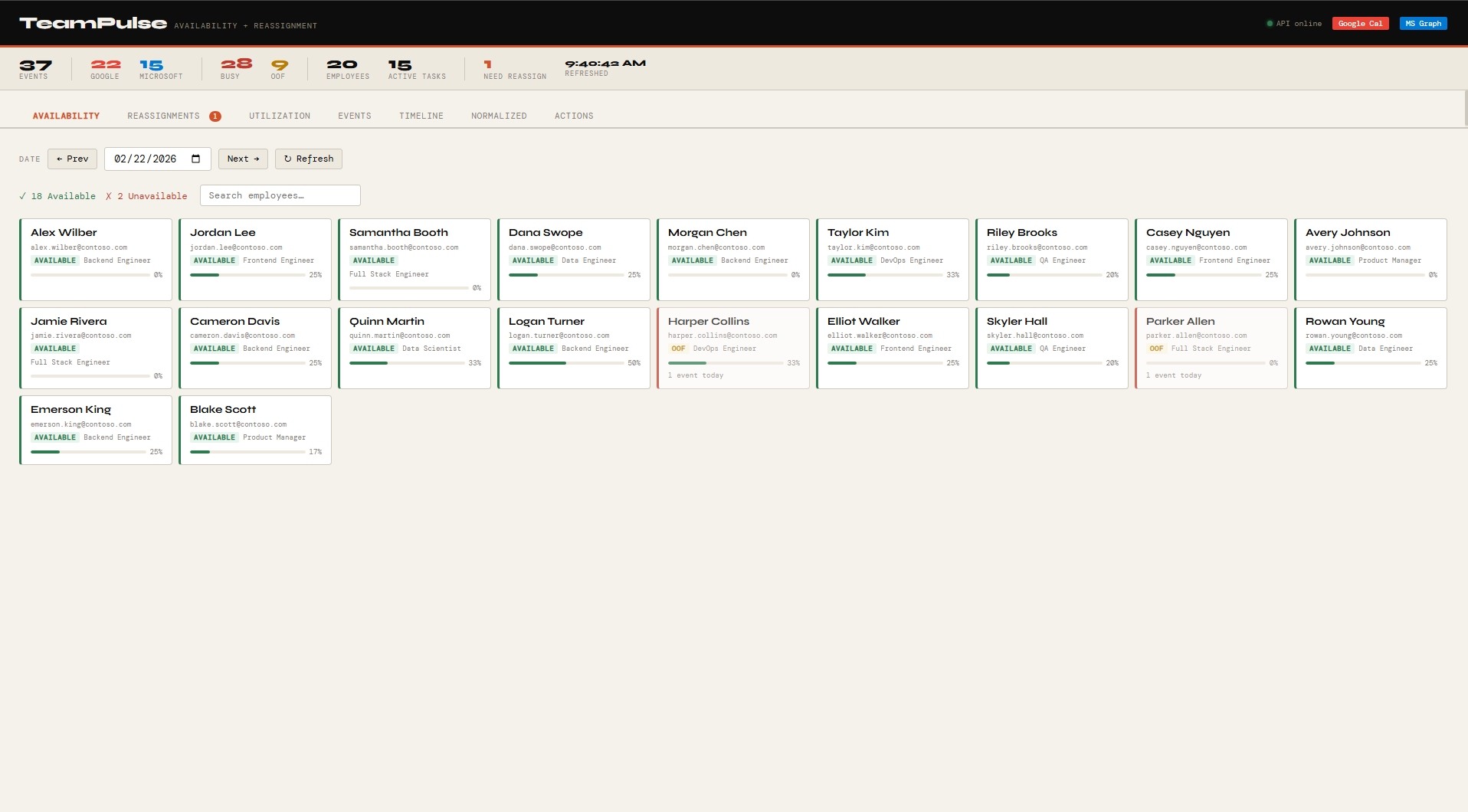Viewport: 1468px width, 812px height.
Task: Click the 22 Google statistic
Action: click(x=106, y=69)
